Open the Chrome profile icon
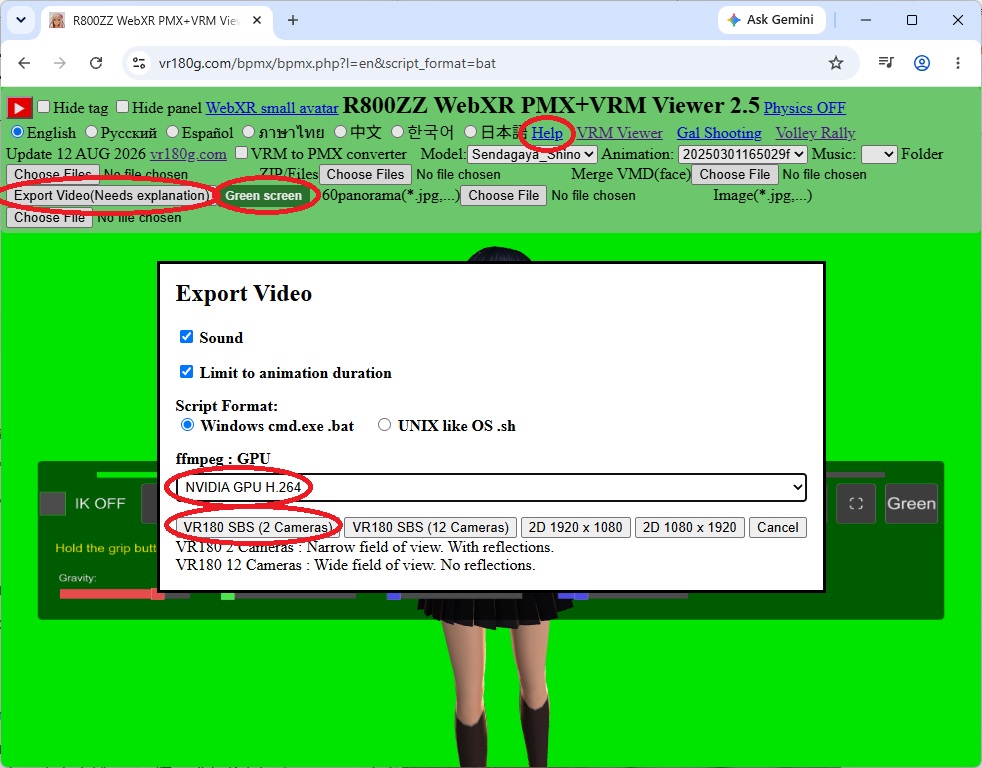This screenshot has width=982, height=768. click(x=921, y=63)
